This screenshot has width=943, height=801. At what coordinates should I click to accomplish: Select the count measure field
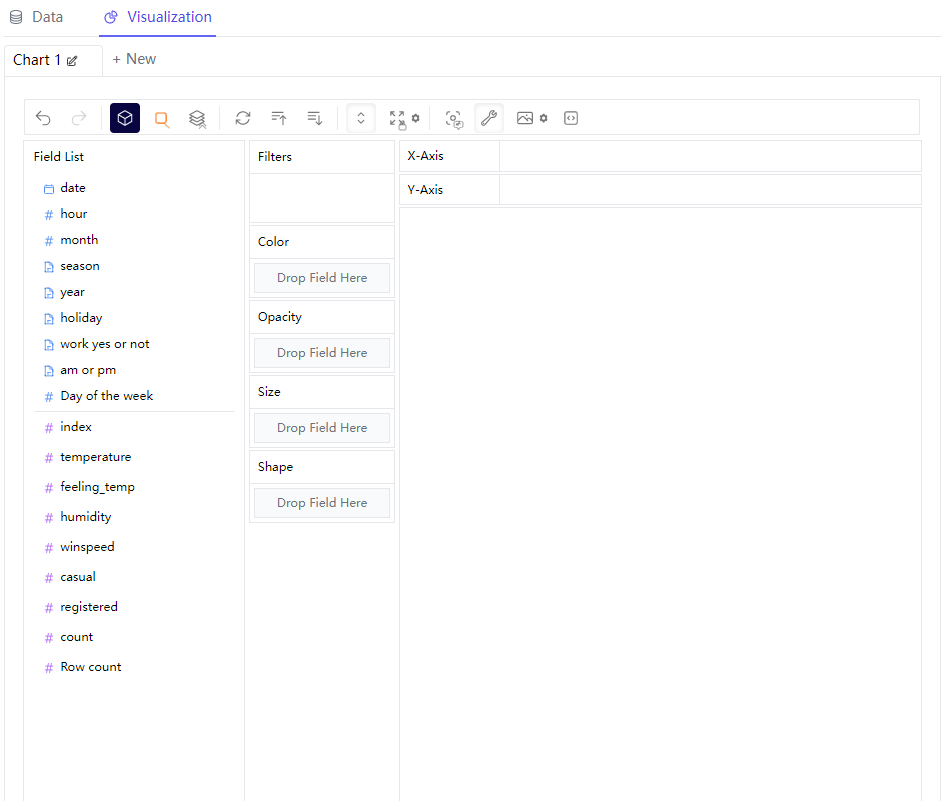tap(77, 637)
